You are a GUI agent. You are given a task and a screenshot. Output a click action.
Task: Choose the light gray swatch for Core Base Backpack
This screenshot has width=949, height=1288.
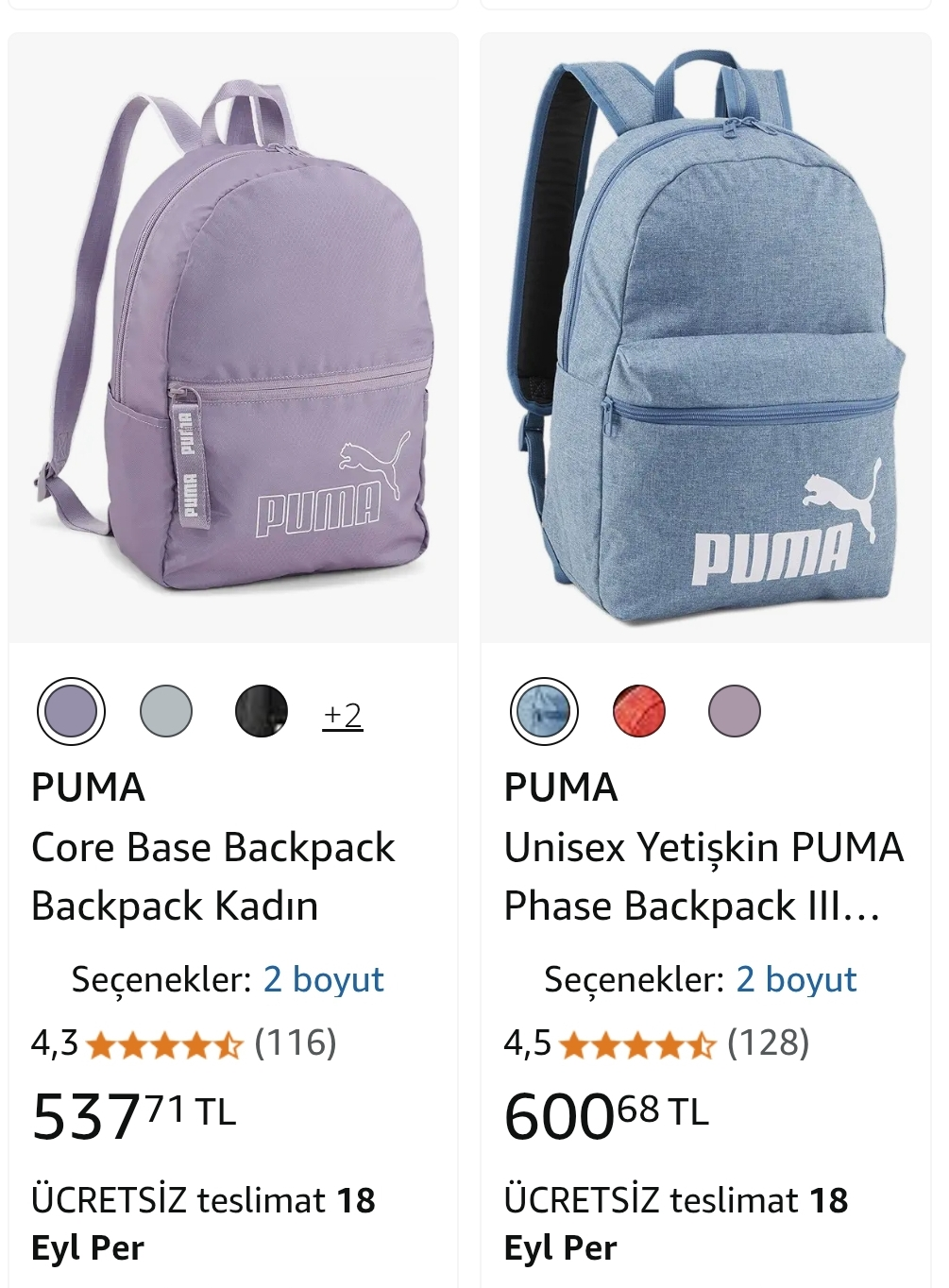[166, 711]
